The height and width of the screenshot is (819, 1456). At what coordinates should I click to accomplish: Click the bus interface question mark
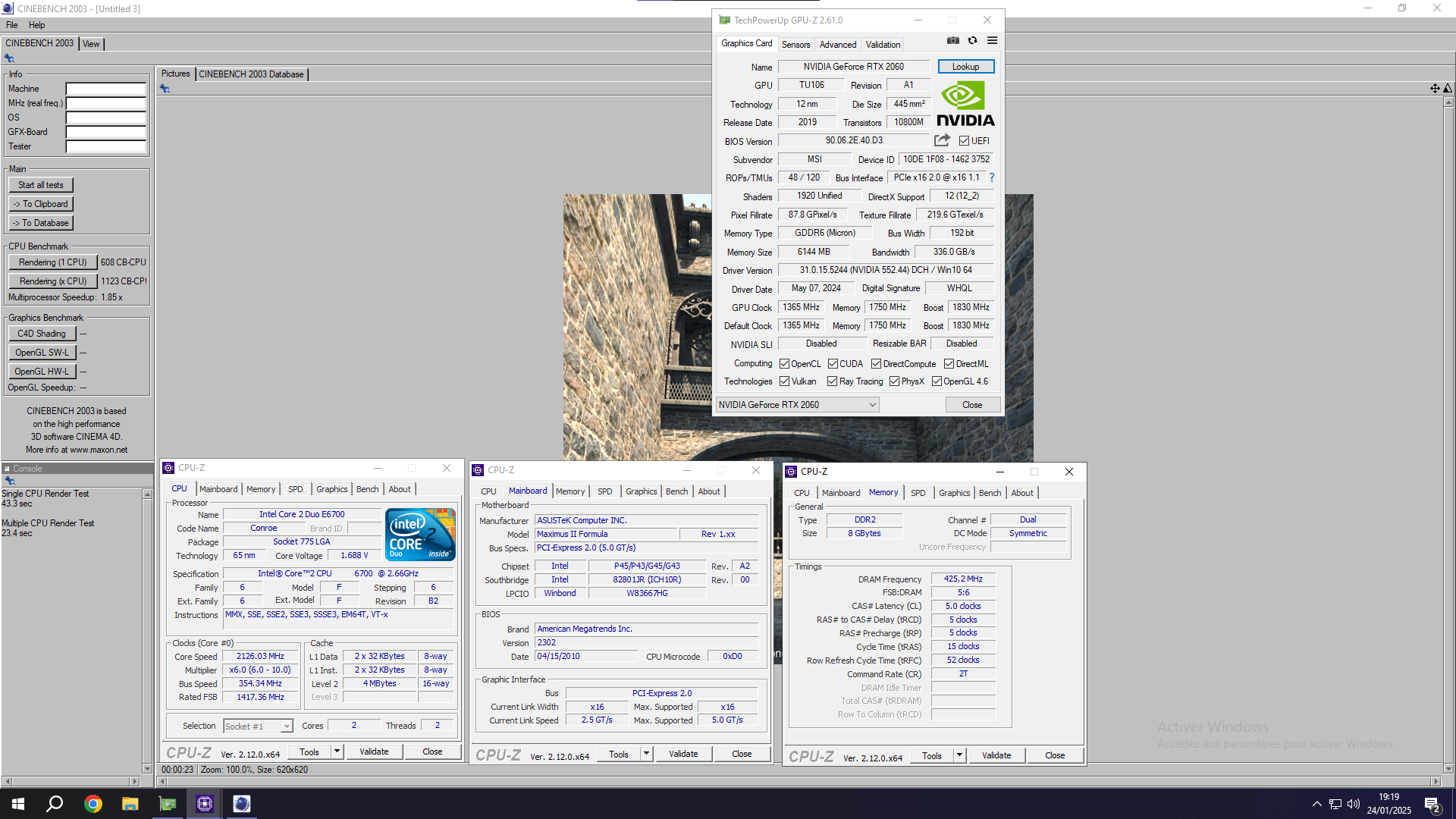click(991, 177)
